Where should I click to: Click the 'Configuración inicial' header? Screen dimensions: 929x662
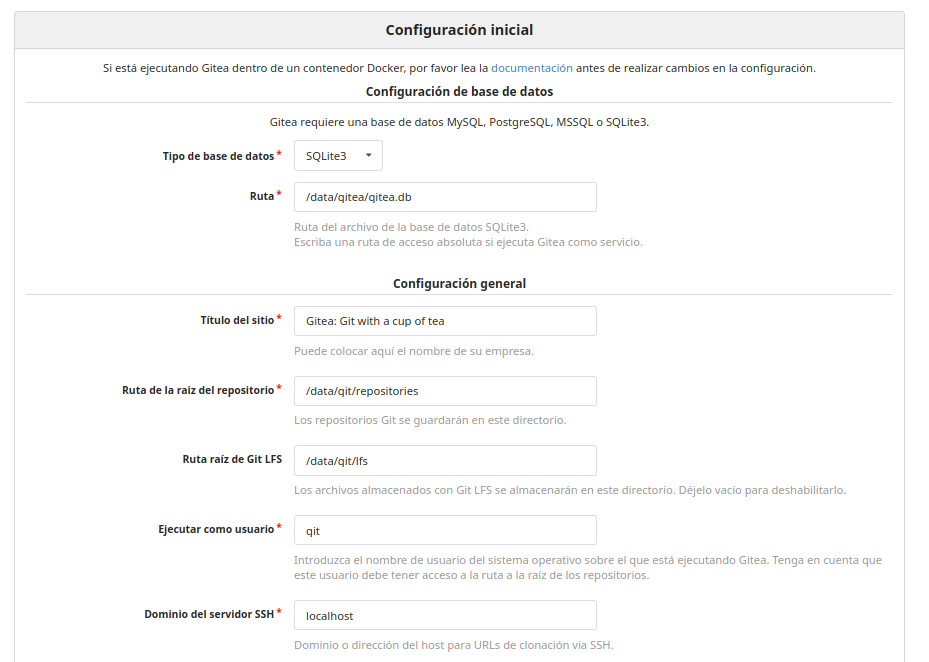point(459,30)
